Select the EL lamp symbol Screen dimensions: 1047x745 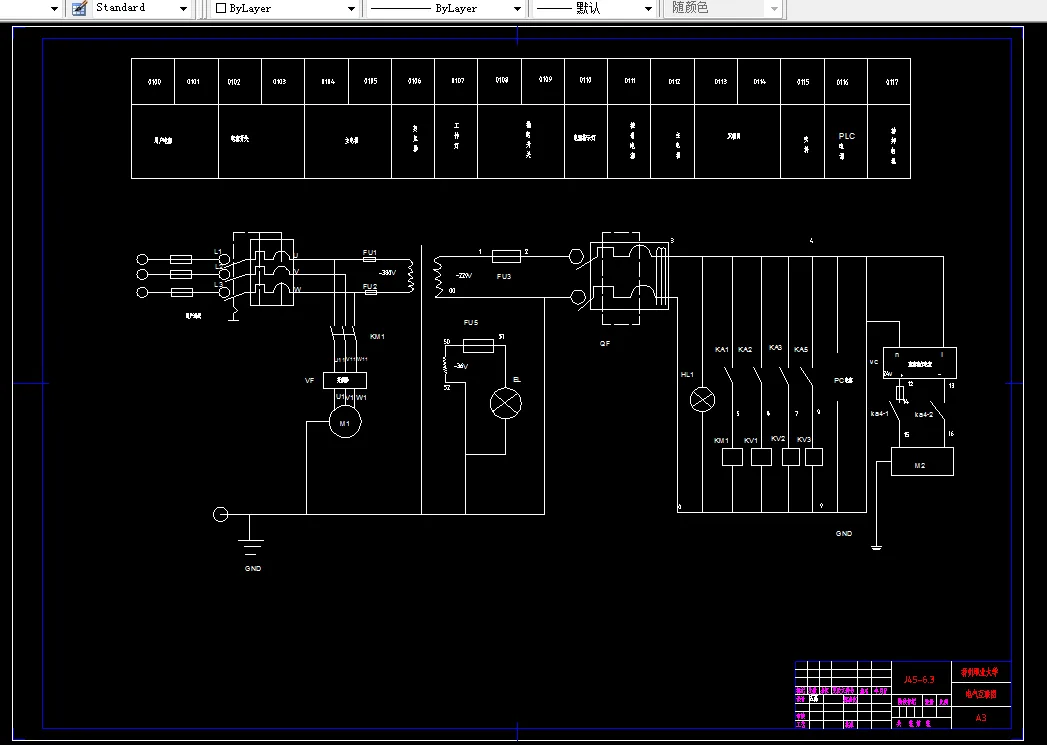[505, 403]
